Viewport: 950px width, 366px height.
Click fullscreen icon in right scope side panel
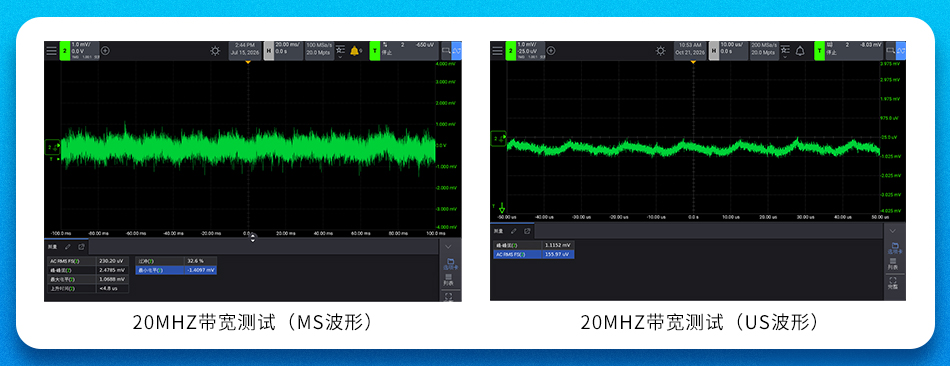pos(892,283)
